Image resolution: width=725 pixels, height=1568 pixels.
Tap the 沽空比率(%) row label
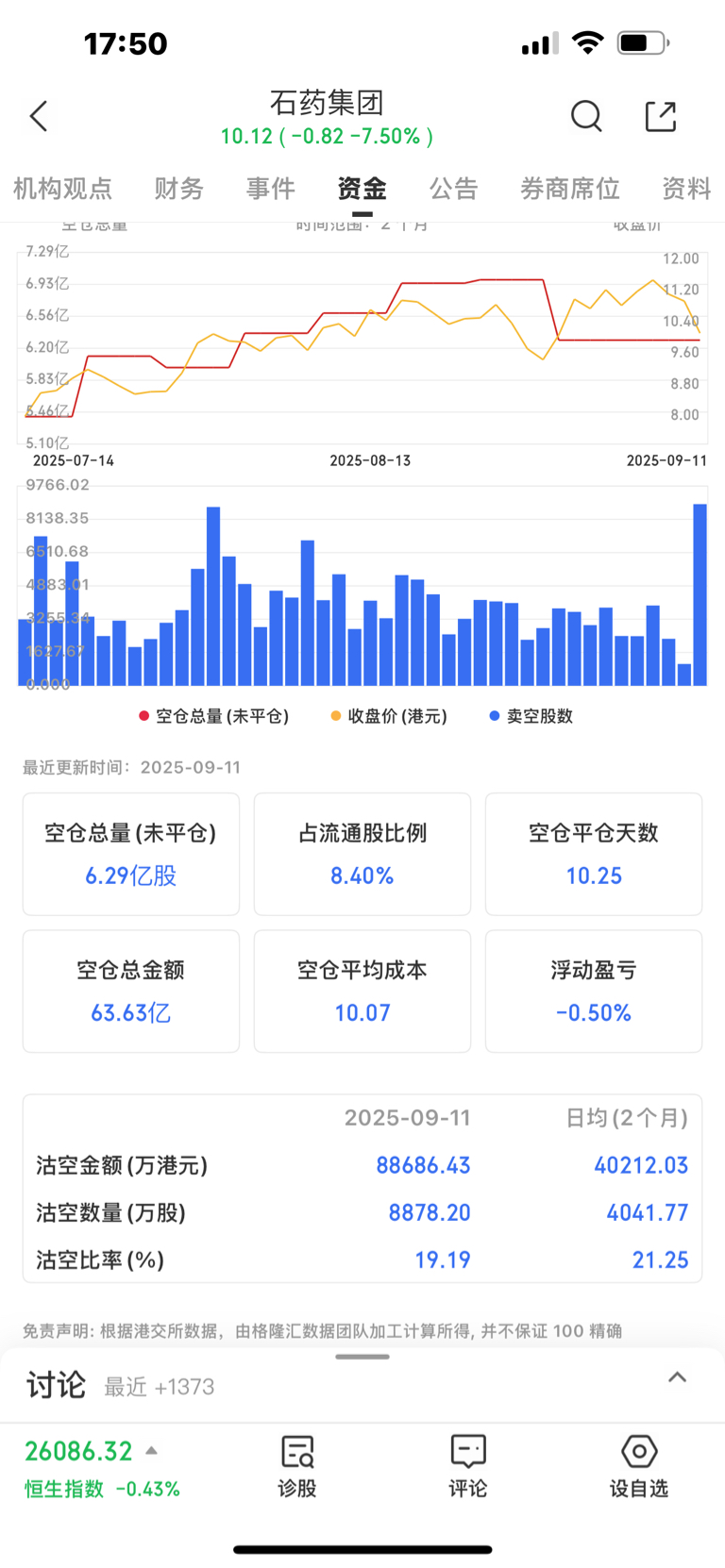pyautogui.click(x=100, y=1259)
